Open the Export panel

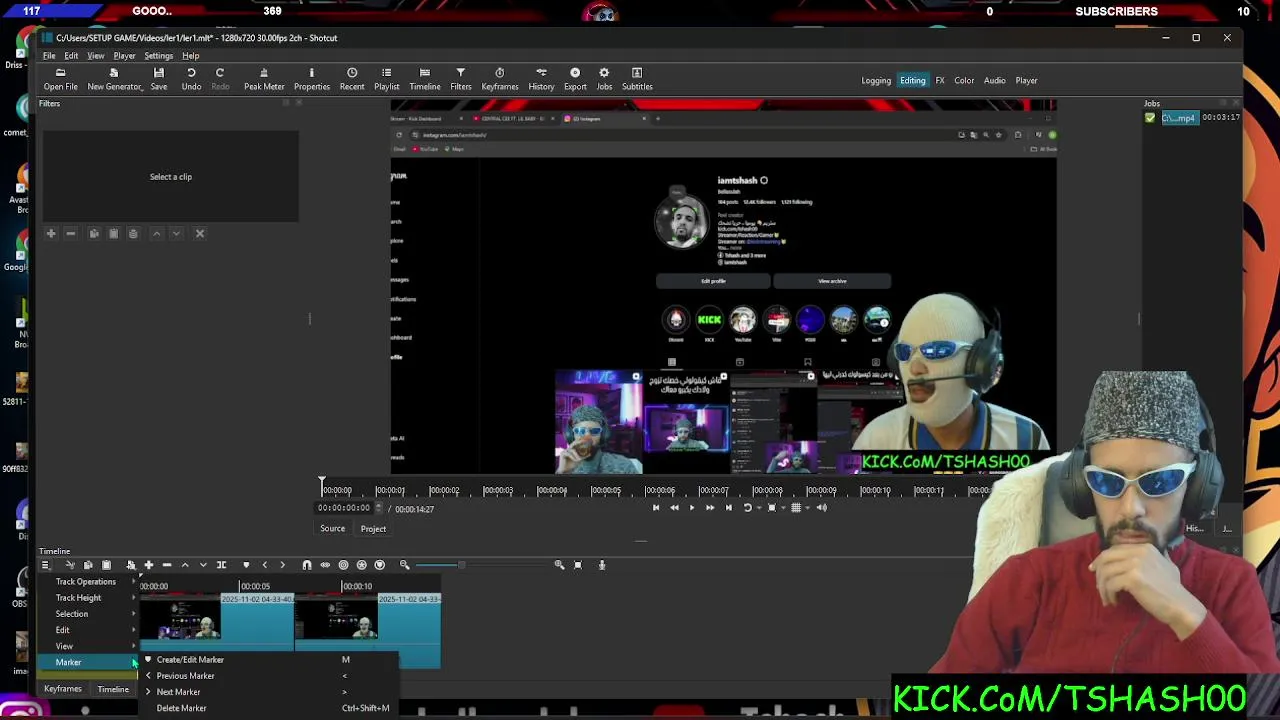point(575,79)
